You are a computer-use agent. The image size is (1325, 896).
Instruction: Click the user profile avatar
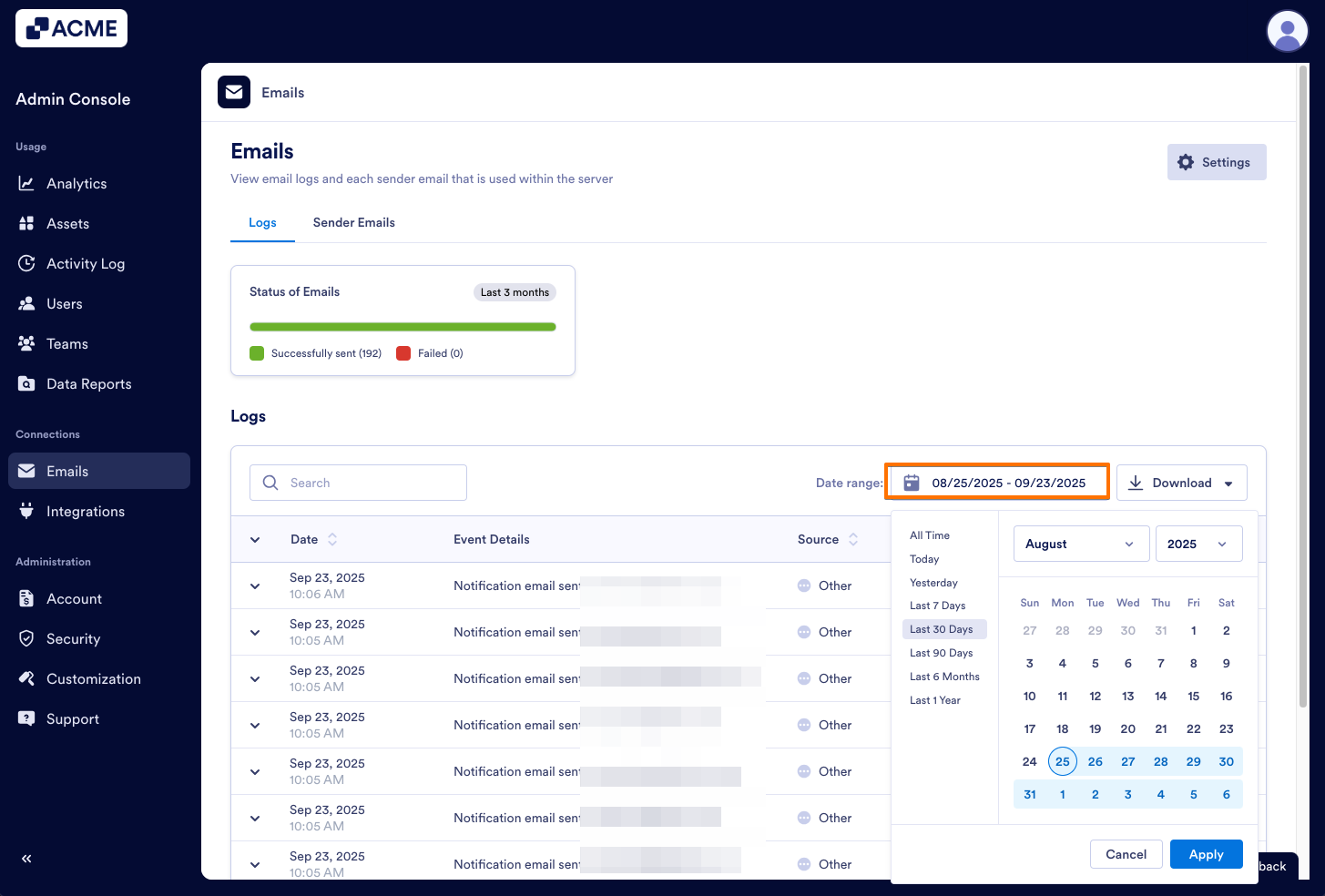(x=1287, y=30)
